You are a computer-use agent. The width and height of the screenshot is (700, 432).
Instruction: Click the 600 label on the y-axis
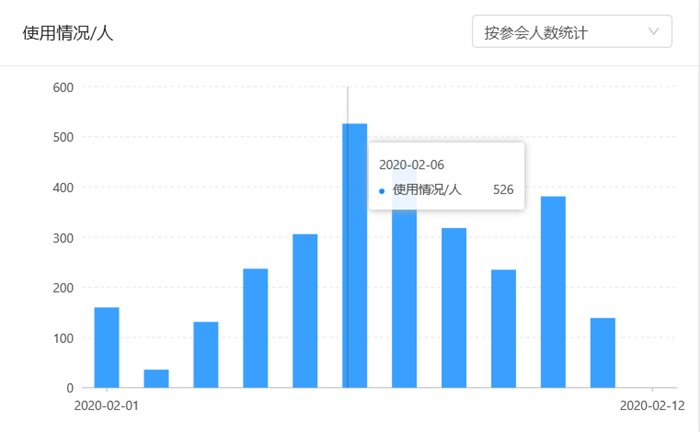(63, 87)
